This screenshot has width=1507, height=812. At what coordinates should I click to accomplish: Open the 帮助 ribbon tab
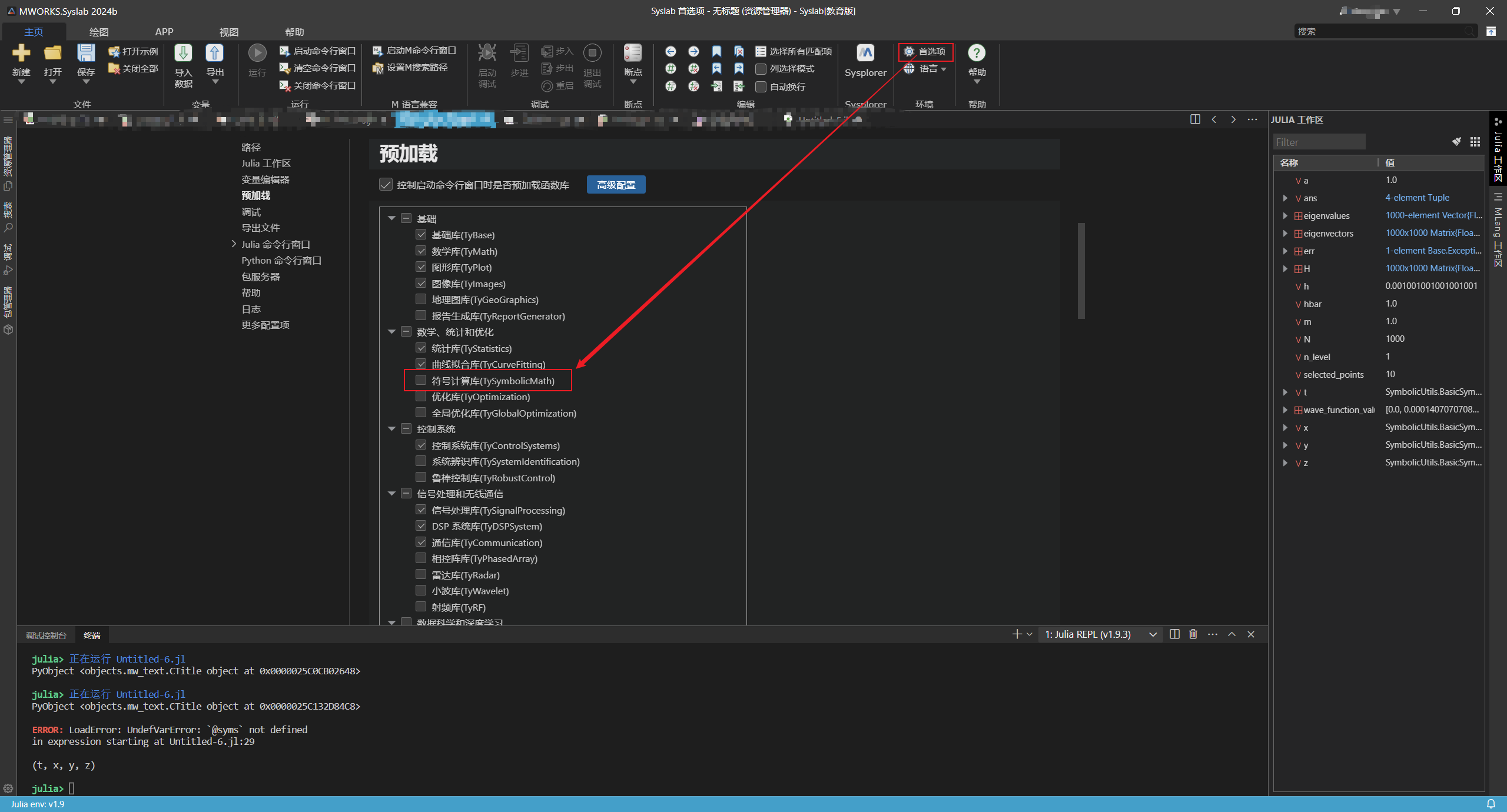point(294,32)
